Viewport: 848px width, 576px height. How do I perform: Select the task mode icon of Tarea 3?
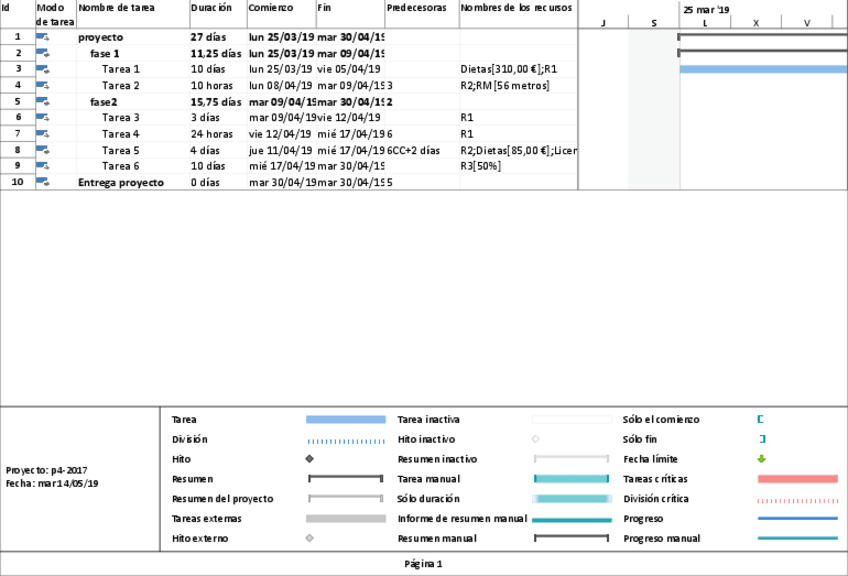[x=43, y=117]
